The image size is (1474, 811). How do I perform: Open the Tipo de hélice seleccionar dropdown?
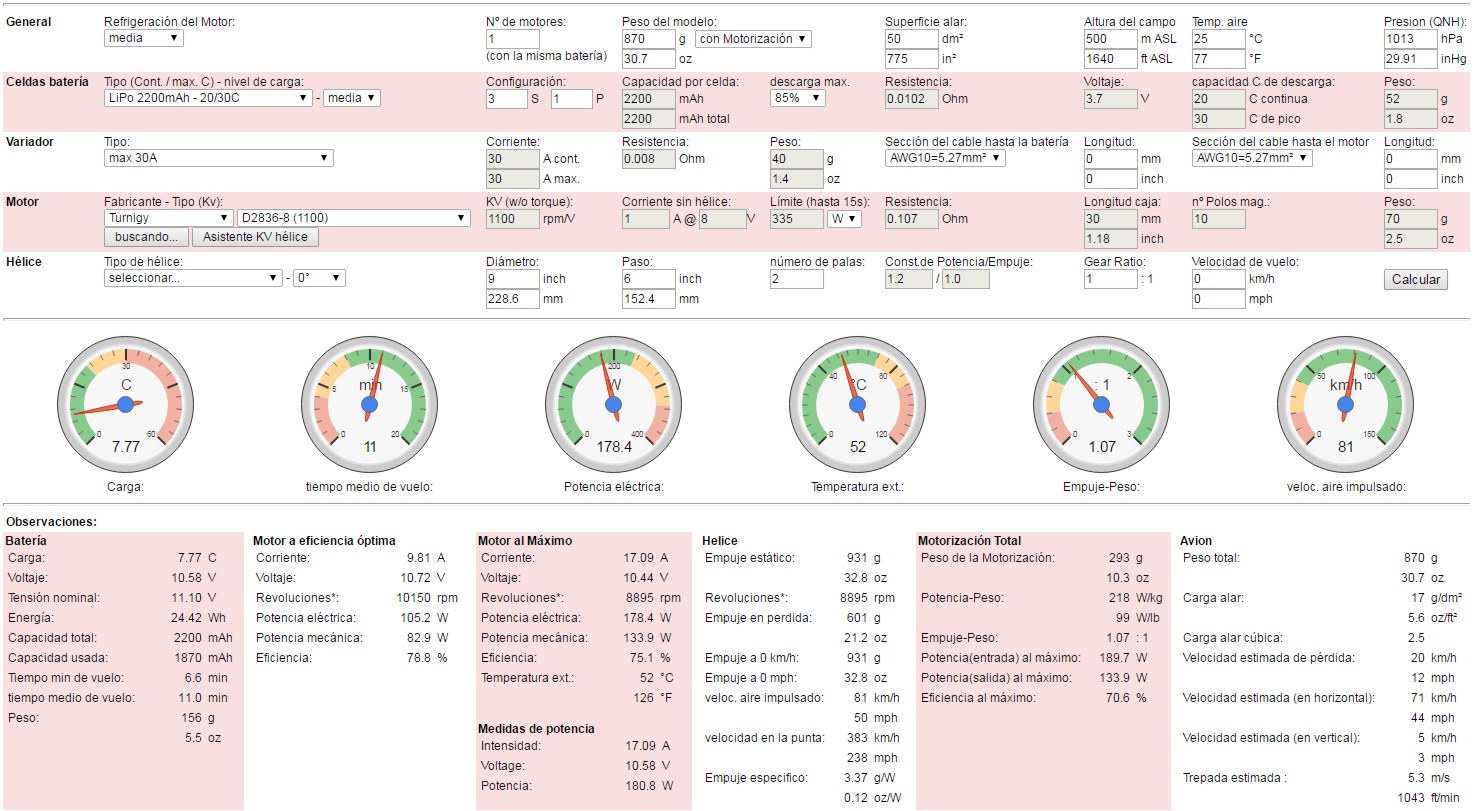(x=193, y=278)
